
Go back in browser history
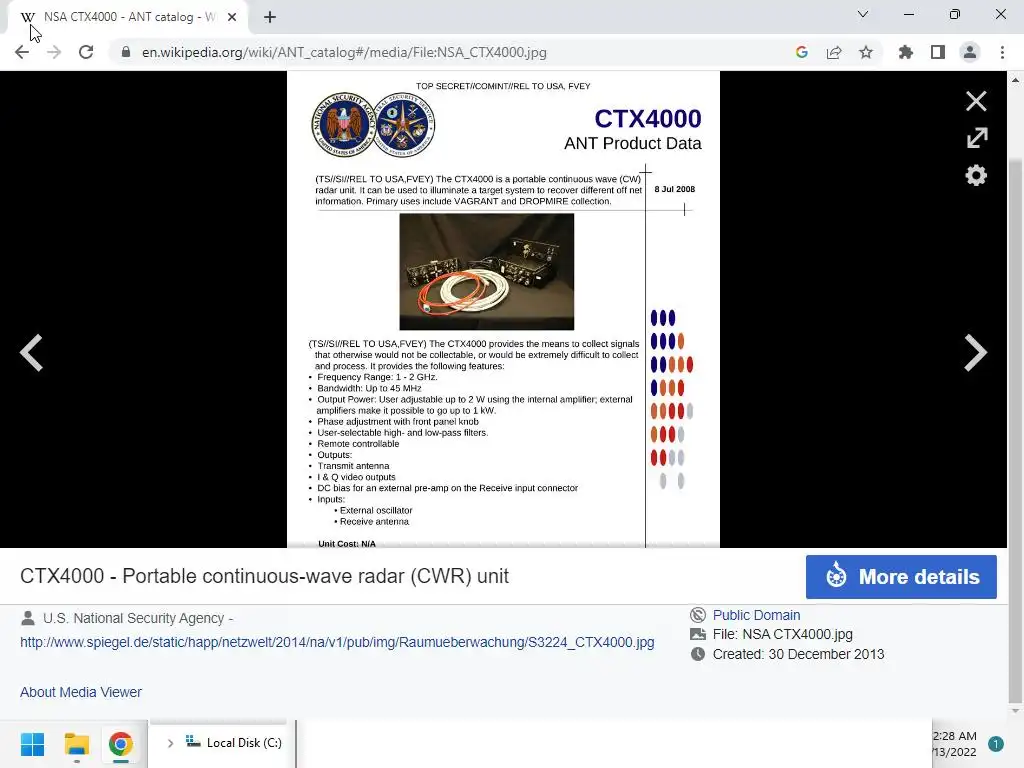[x=22, y=52]
